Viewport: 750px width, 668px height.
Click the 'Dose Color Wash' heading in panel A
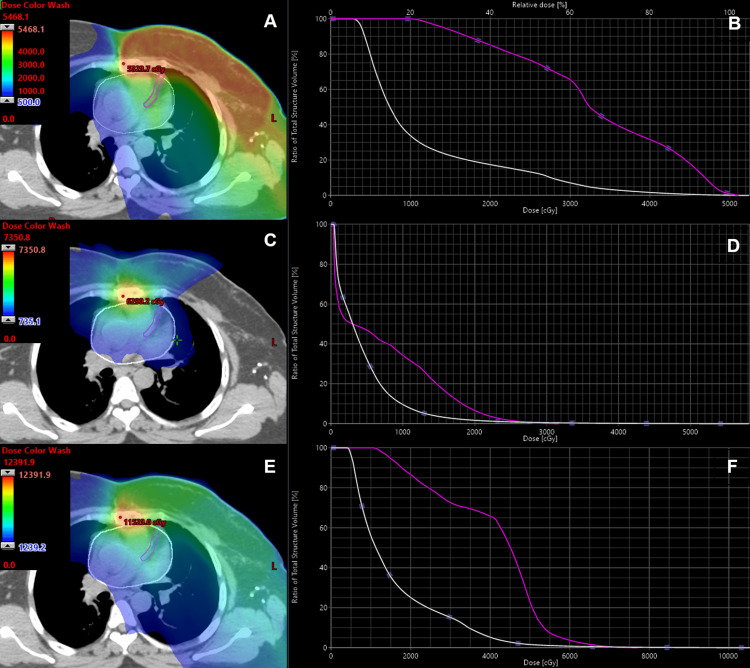[x=36, y=5]
